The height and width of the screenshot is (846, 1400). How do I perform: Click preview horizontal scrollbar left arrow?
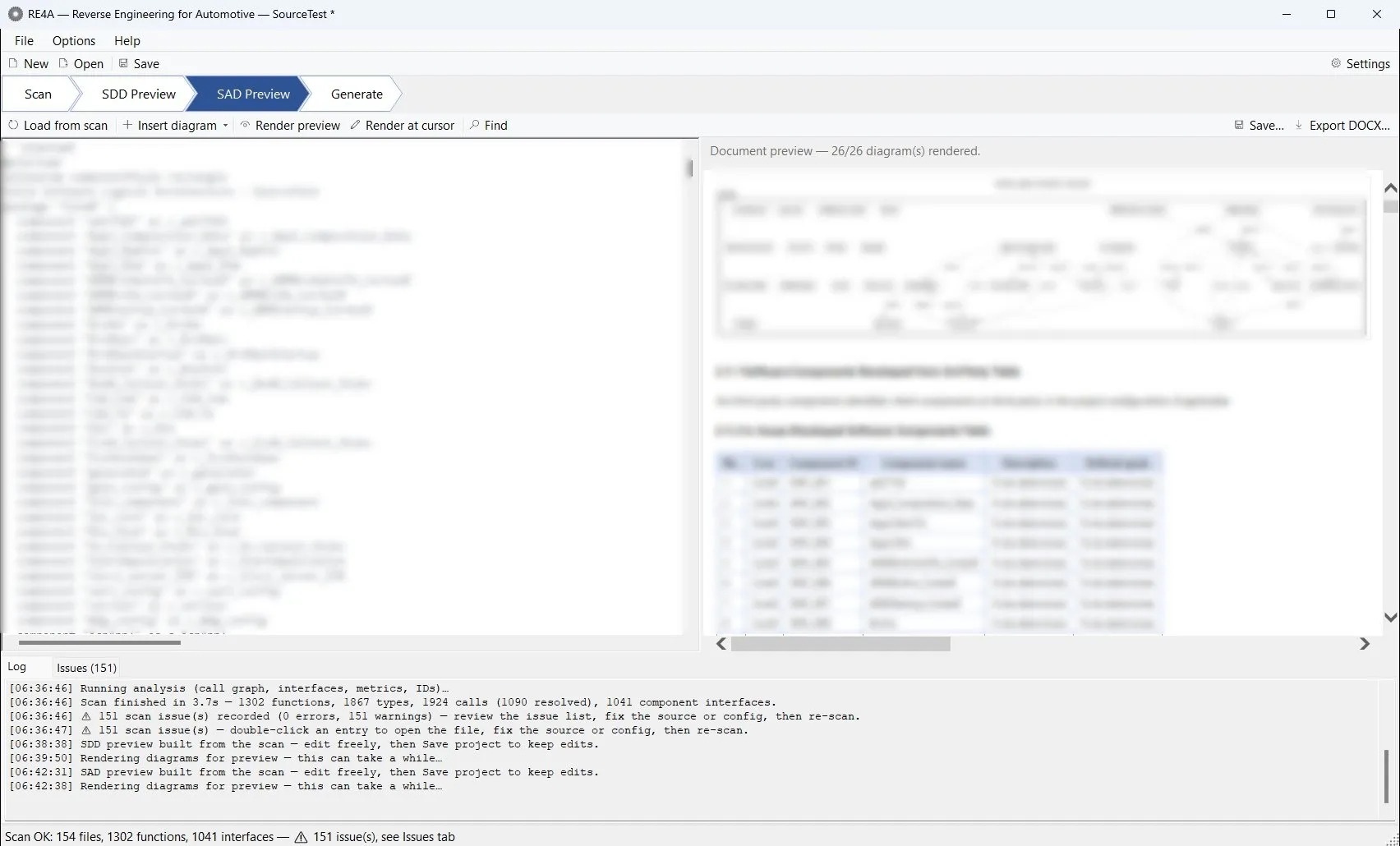[721, 644]
